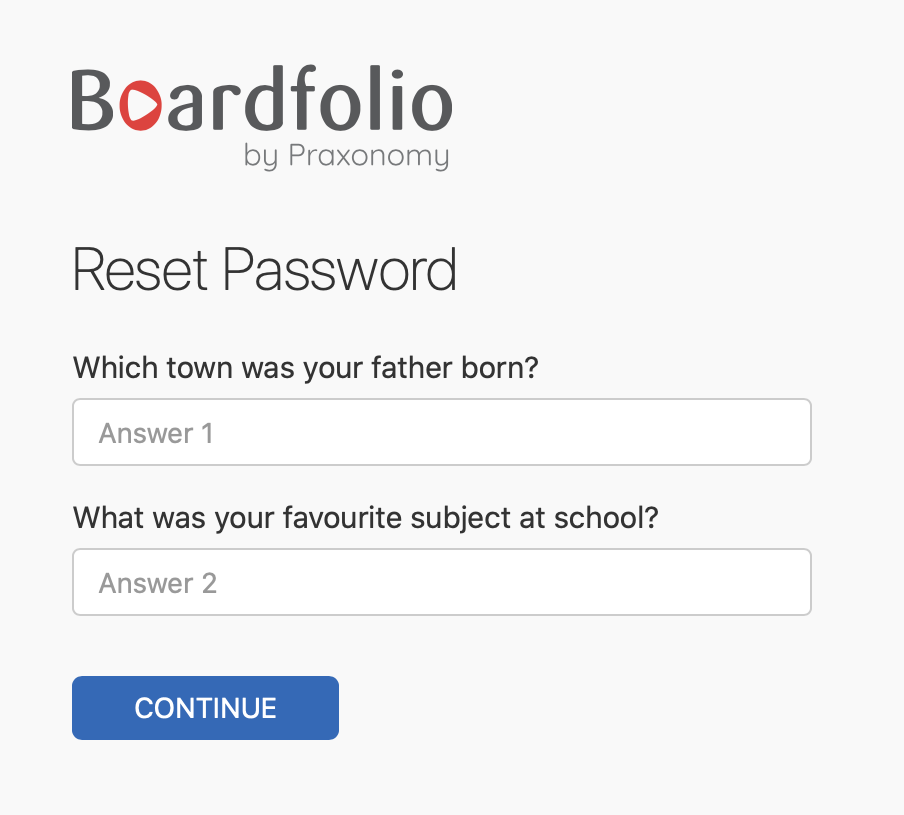904x815 pixels.
Task: Select the father's birth town answer box
Action: pos(442,432)
